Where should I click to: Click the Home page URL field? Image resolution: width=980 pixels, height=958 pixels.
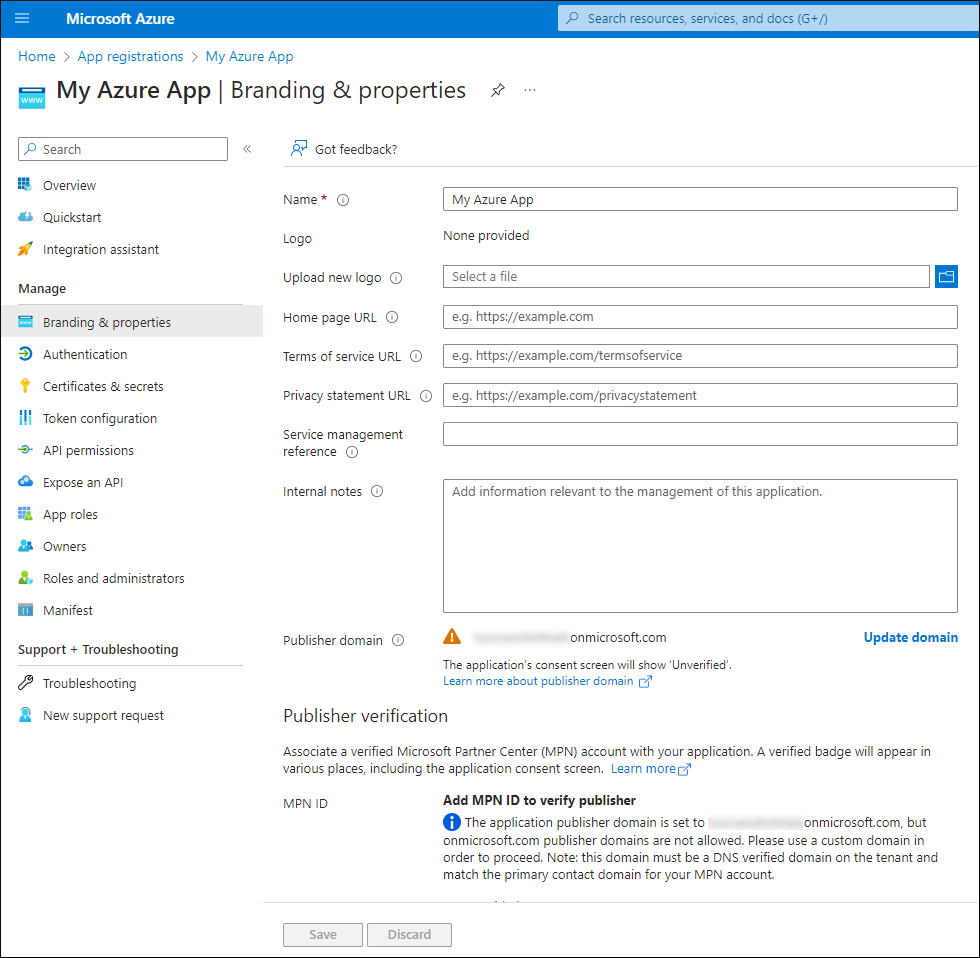click(700, 317)
